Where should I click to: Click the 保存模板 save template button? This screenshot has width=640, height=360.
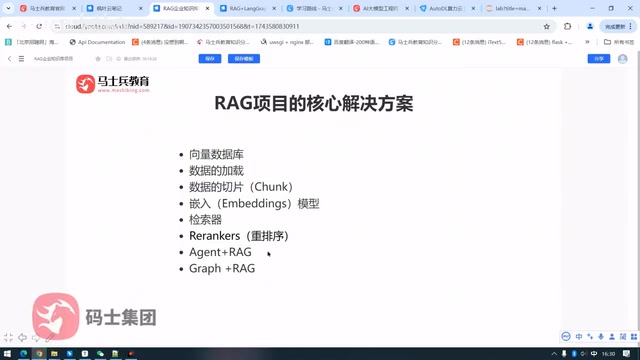click(244, 59)
